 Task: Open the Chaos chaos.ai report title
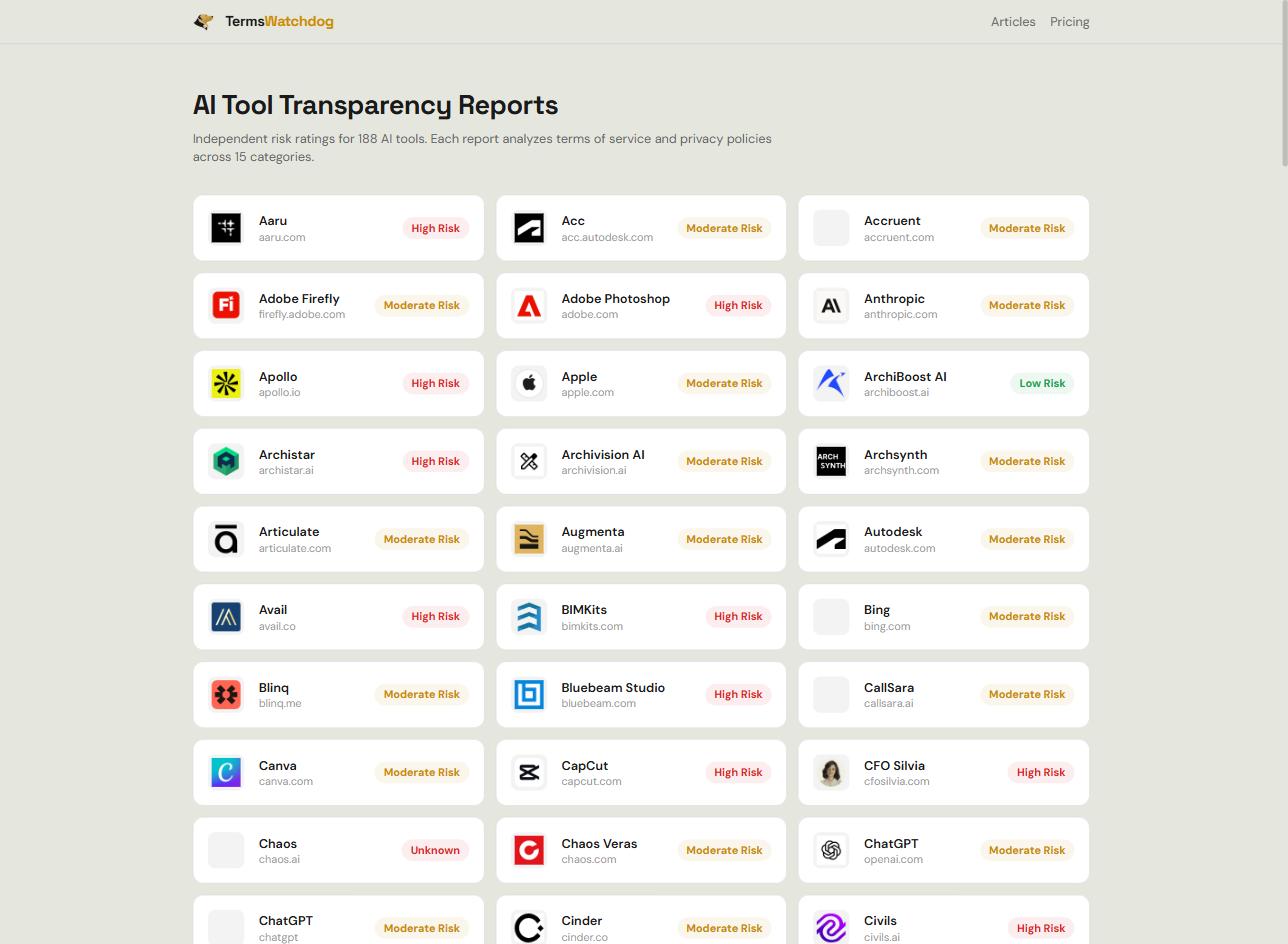click(x=278, y=844)
